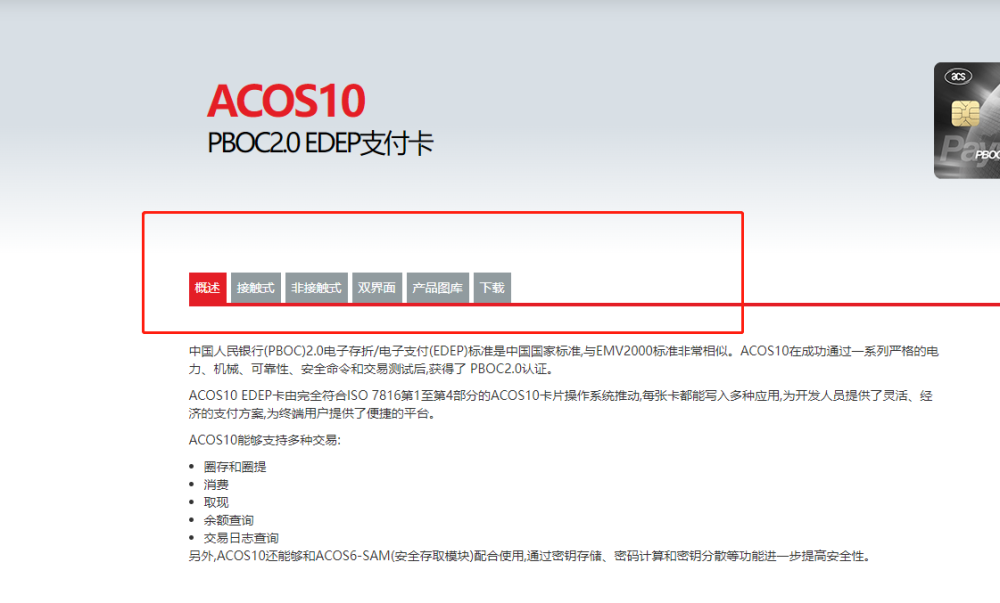This screenshot has height=603, width=1000.
Task: Select the 概述 tab
Action: tap(207, 288)
